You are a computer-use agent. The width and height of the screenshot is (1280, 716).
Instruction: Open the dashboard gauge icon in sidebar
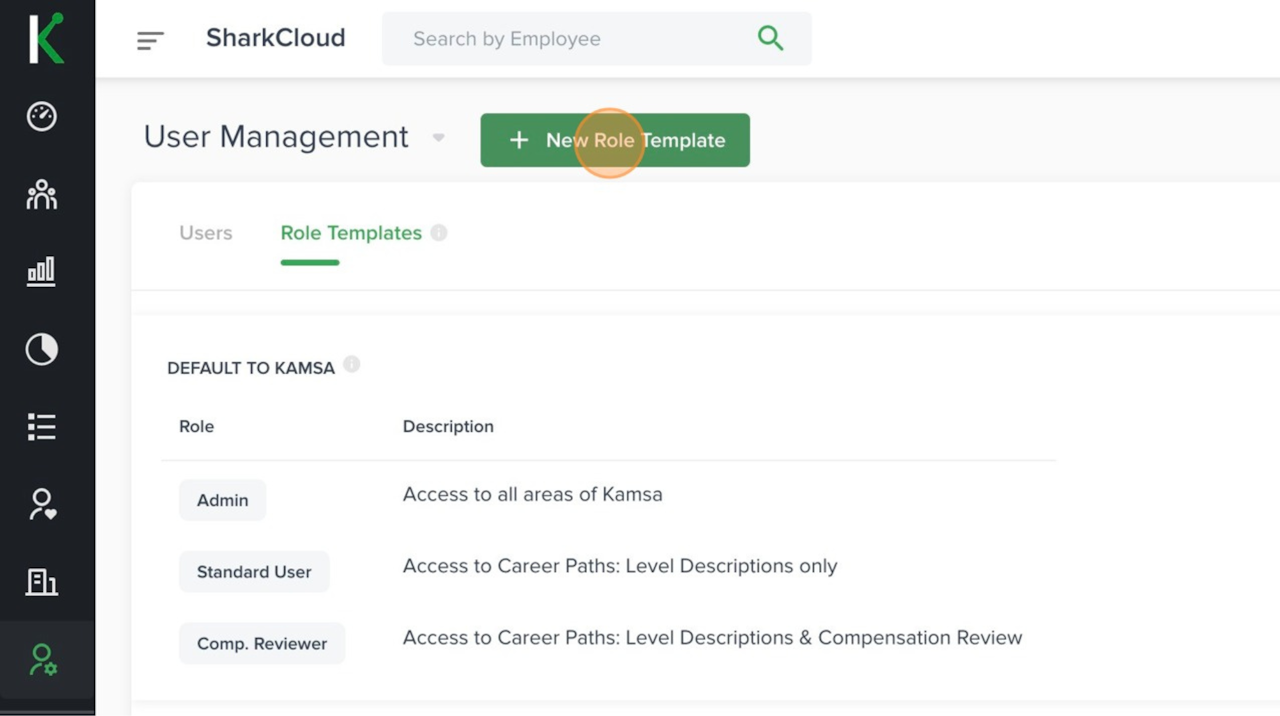tap(42, 116)
